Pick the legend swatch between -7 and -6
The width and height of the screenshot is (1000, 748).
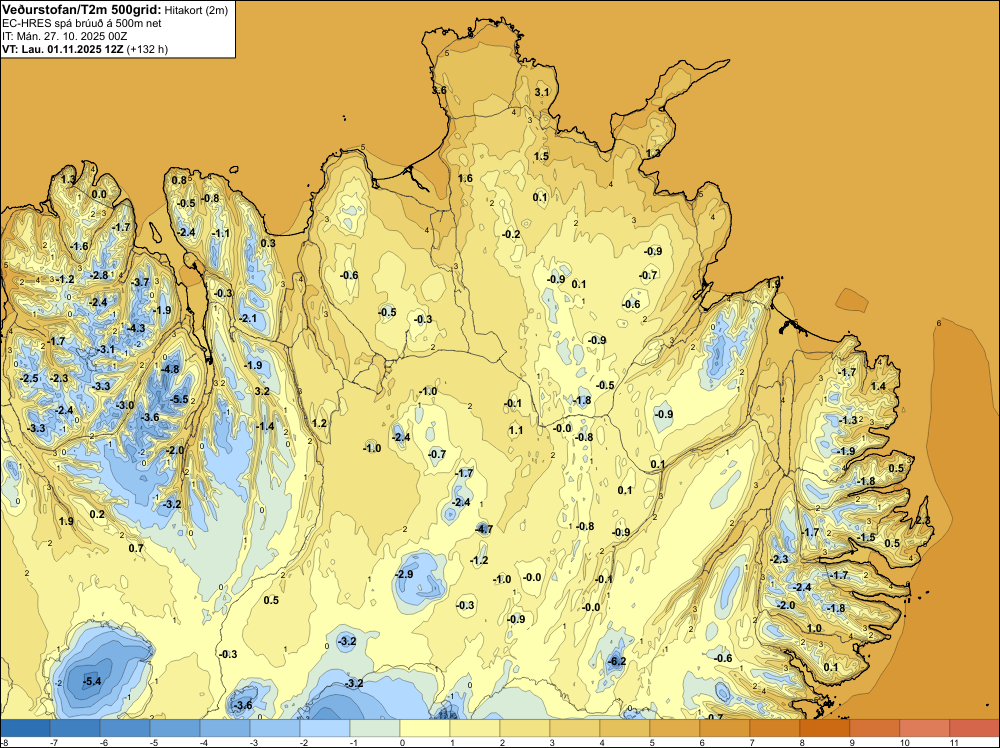[75, 728]
